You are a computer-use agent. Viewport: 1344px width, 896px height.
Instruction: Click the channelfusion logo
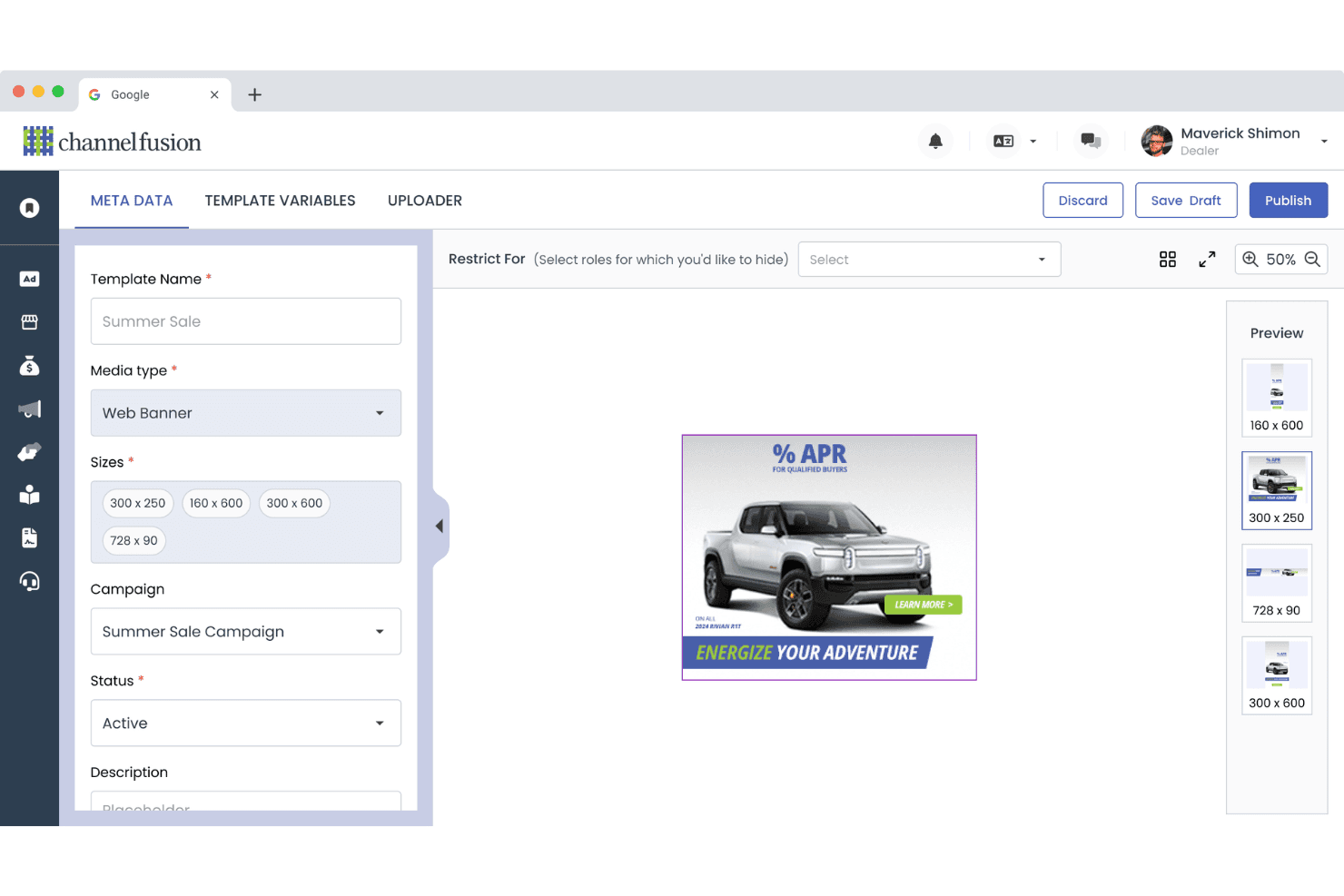point(112,142)
